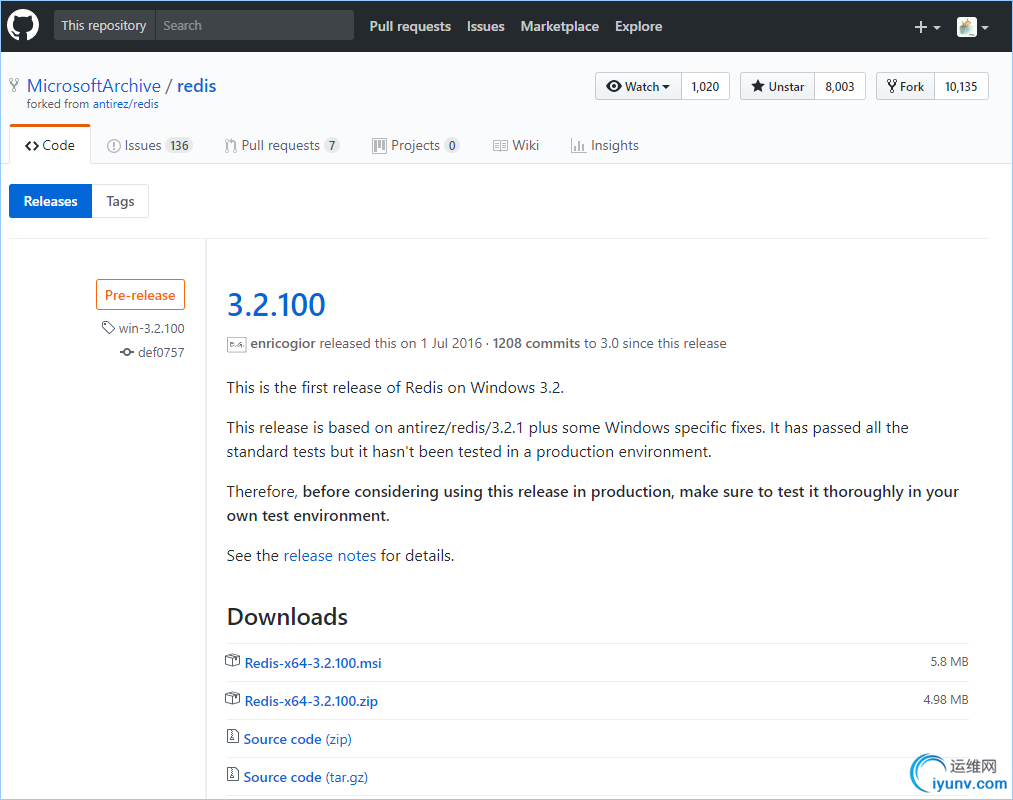The width and height of the screenshot is (1013, 800).
Task: Open Pull requests in top navigation
Action: point(410,26)
